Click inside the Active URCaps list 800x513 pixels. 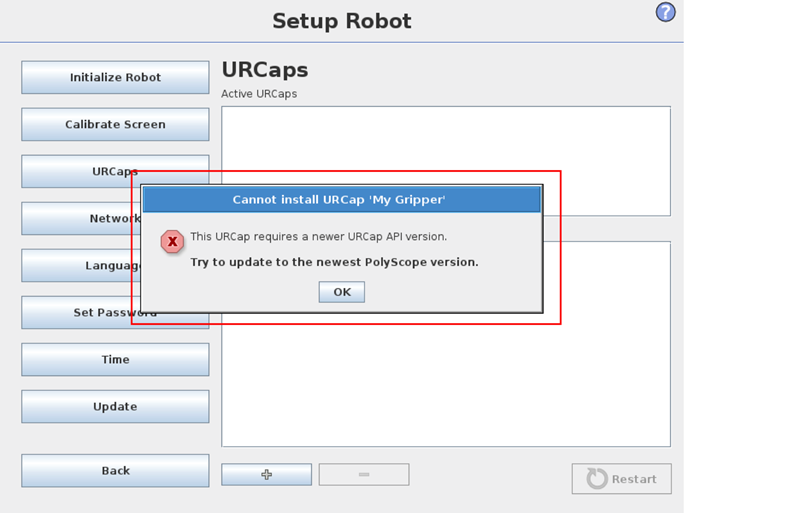pyautogui.click(x=446, y=139)
